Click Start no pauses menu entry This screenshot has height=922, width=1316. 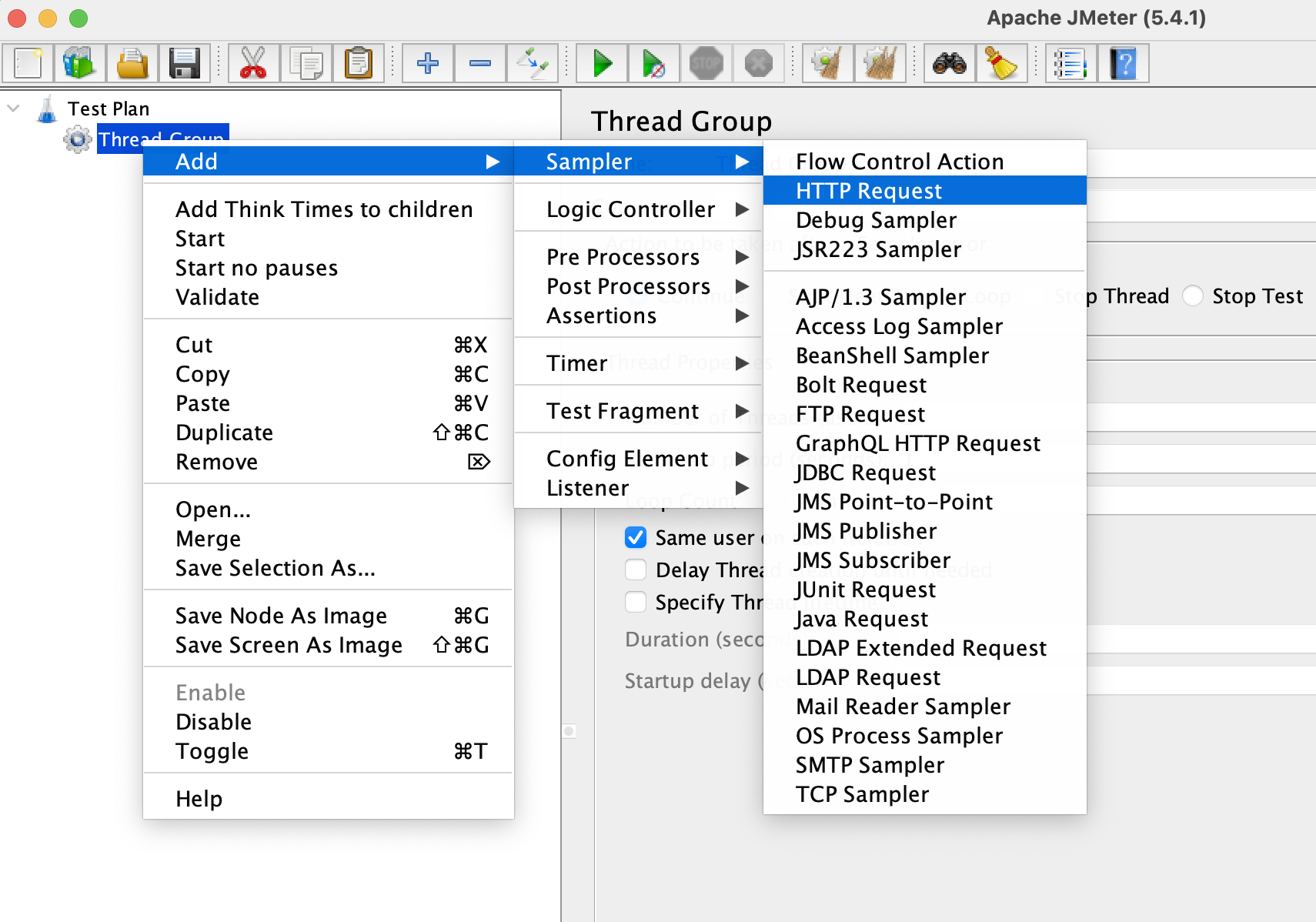coord(329,268)
